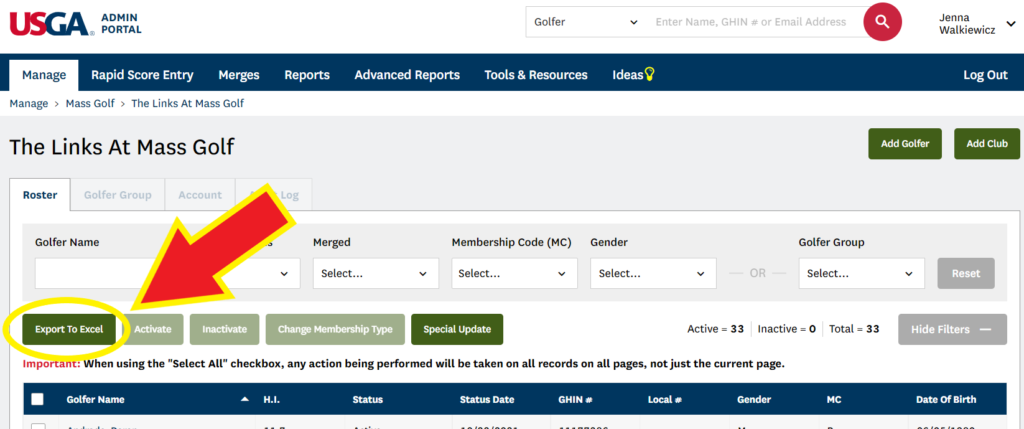This screenshot has height=429, width=1024.
Task: Switch to the Account tab
Action: point(200,195)
